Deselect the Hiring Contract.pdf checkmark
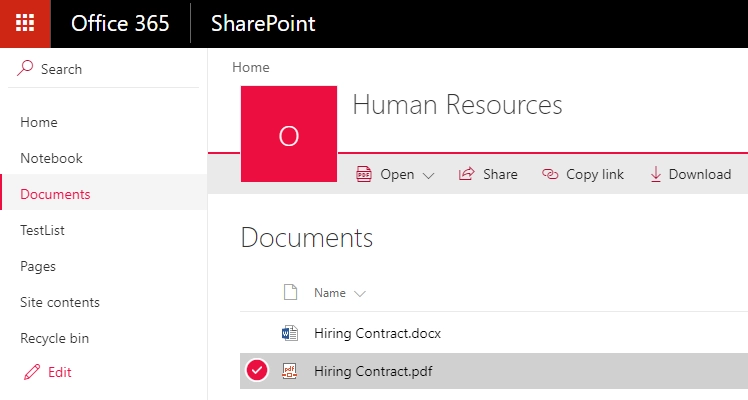This screenshot has height=400, width=748. 257,370
